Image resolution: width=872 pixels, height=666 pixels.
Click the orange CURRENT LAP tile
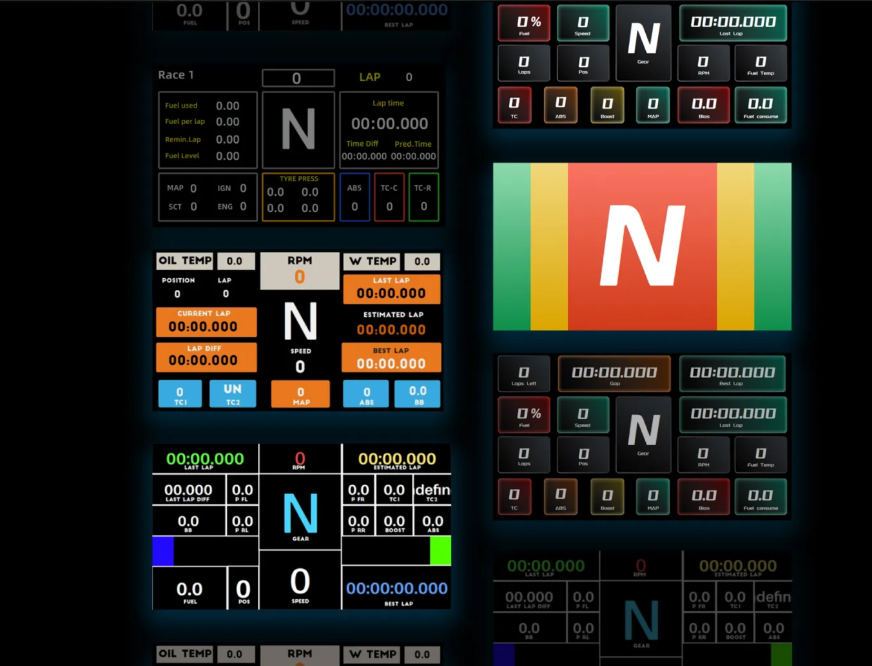[206, 322]
